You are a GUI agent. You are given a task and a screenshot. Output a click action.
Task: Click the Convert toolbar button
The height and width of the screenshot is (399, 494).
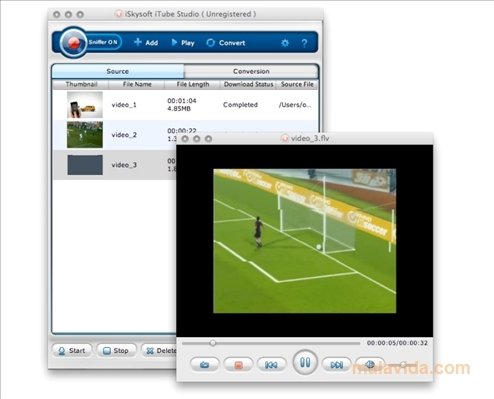point(226,43)
